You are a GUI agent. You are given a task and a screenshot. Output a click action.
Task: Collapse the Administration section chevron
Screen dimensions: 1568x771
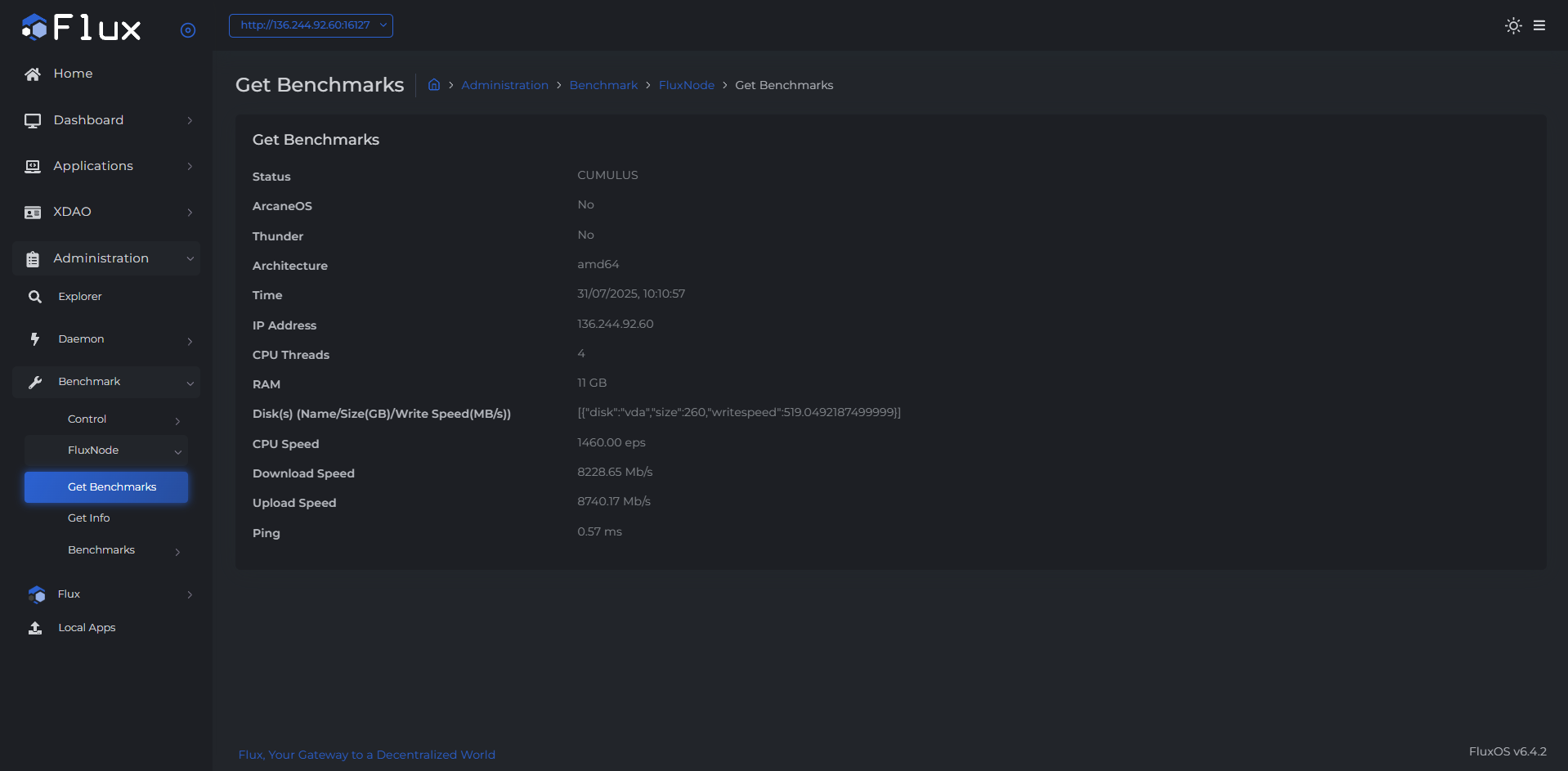tap(190, 259)
